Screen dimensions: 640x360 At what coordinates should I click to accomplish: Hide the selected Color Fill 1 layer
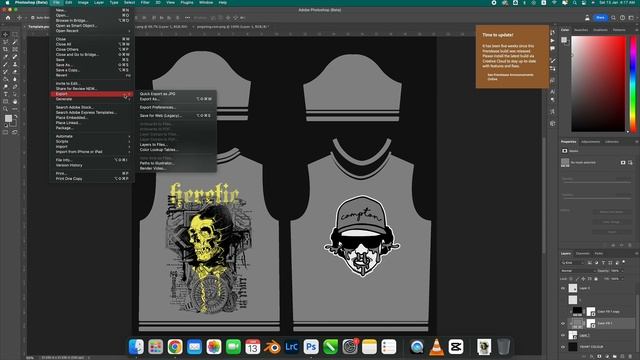tap(563, 323)
